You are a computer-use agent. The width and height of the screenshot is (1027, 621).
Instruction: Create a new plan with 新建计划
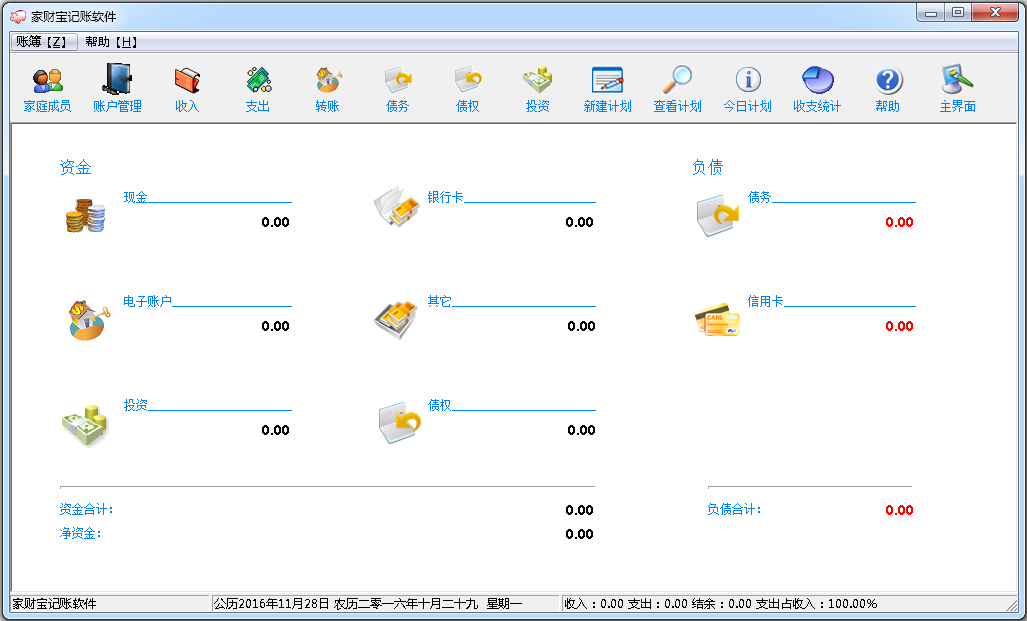click(608, 88)
